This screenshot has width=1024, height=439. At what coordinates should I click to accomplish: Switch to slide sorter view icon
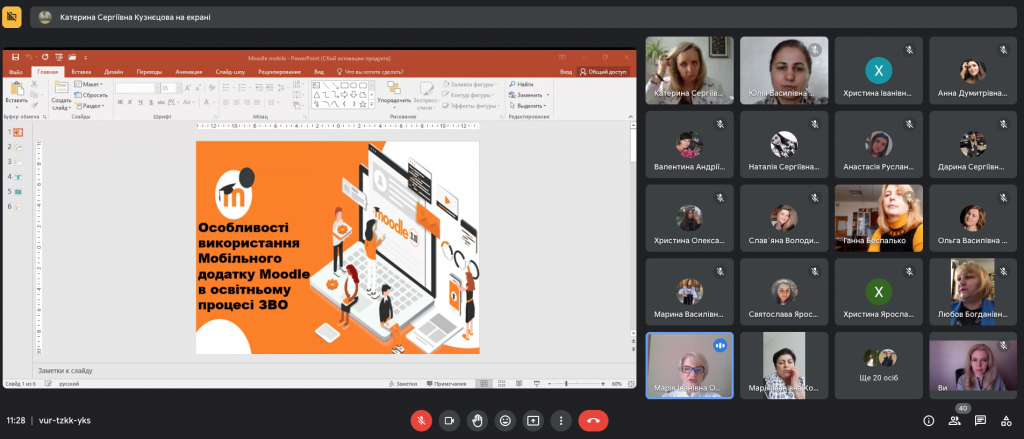tap(501, 384)
